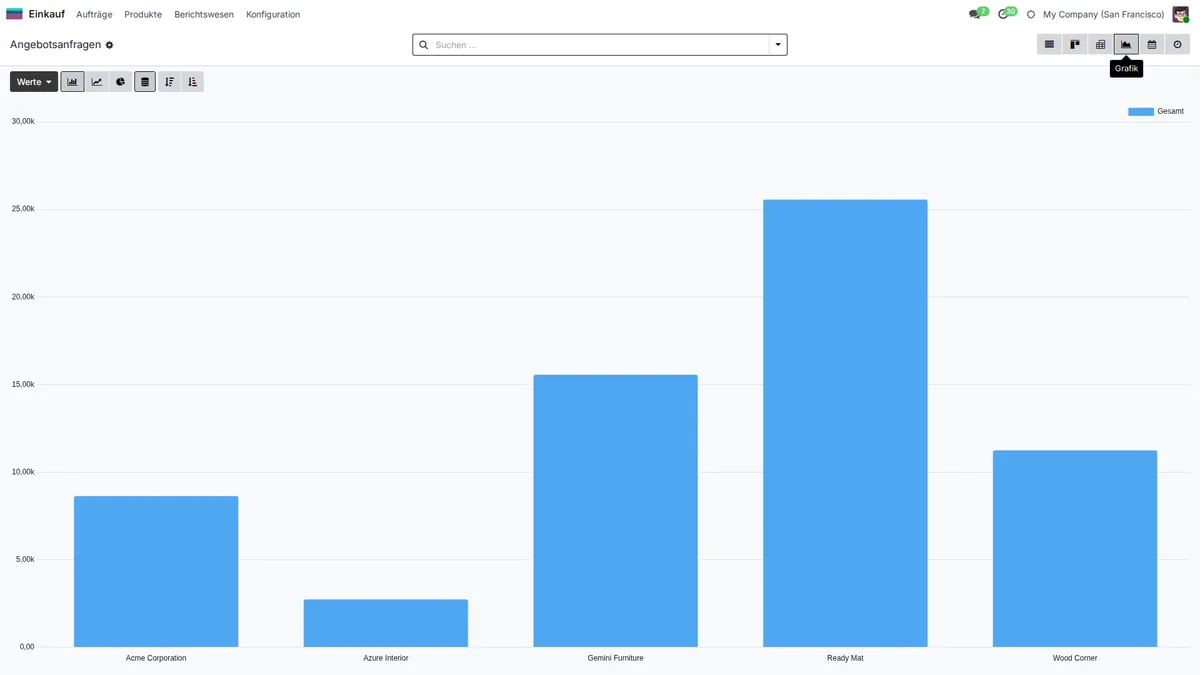Sort bars in ascending order
Screen dimensions: 1200x675
pyautogui.click(x=192, y=82)
